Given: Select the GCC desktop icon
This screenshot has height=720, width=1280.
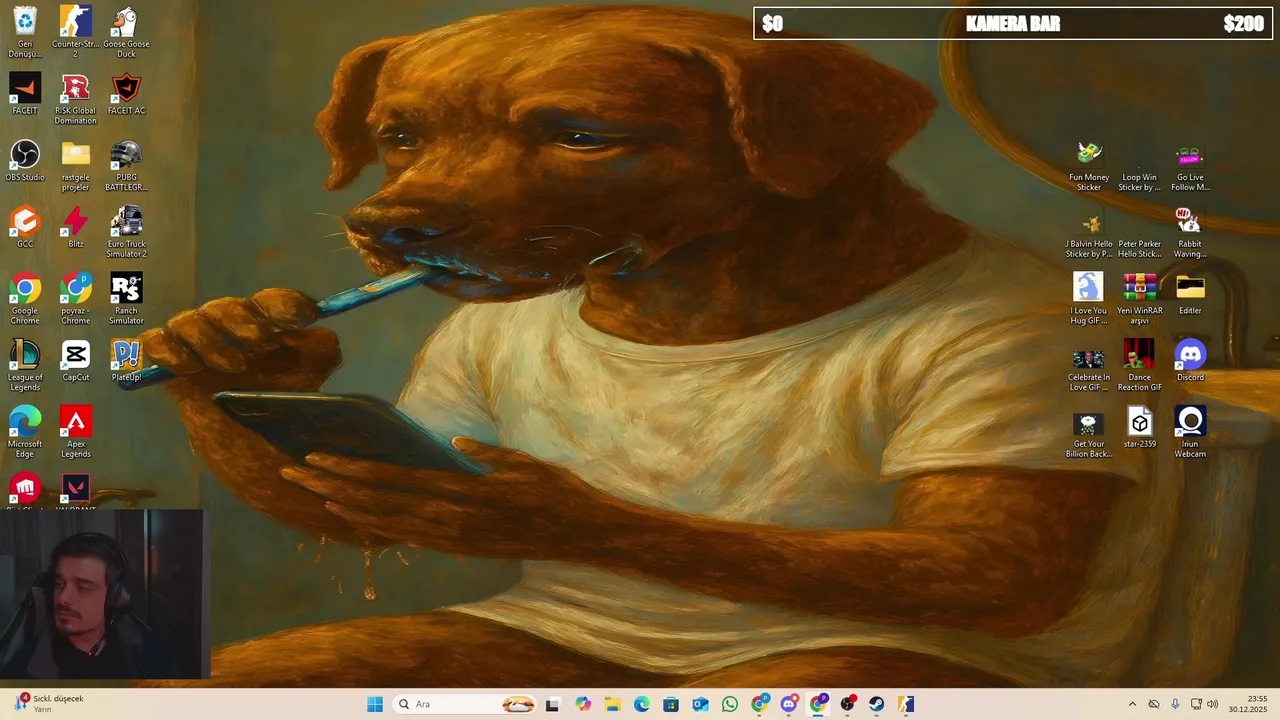Looking at the screenshot, I should click(25, 227).
